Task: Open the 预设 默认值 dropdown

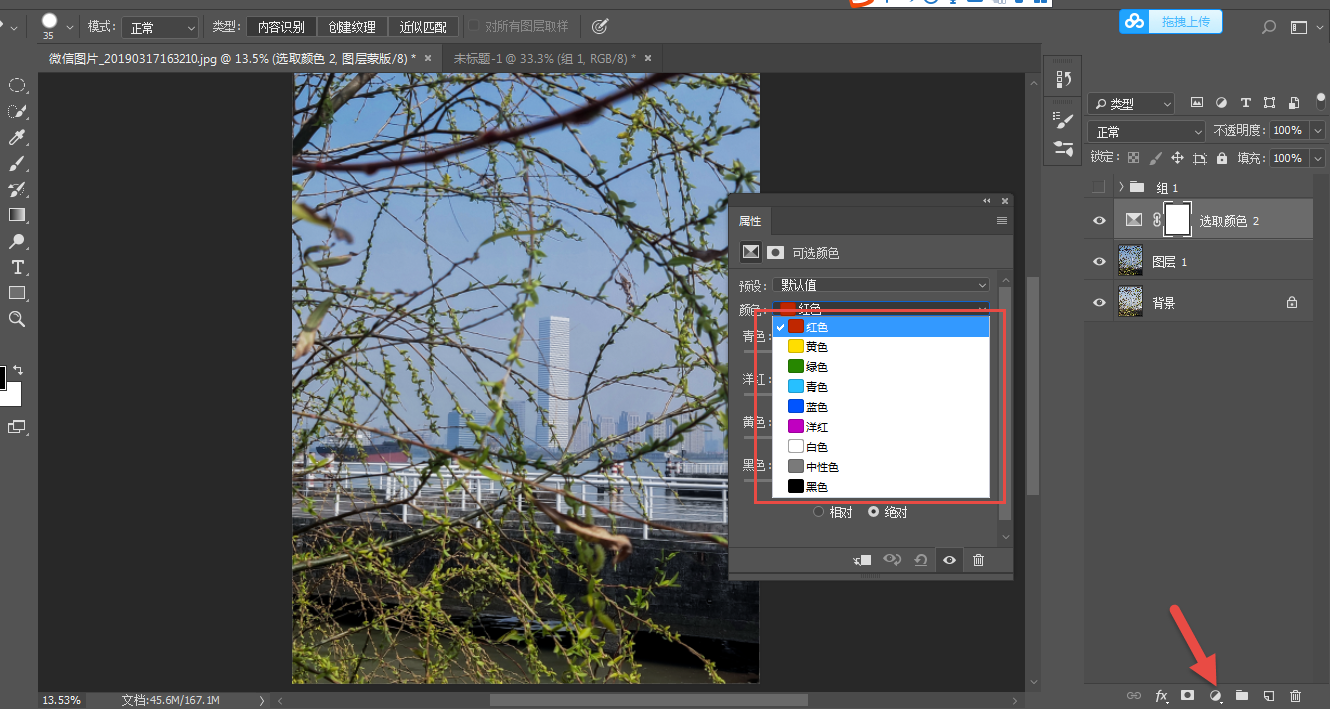Action: tap(882, 286)
